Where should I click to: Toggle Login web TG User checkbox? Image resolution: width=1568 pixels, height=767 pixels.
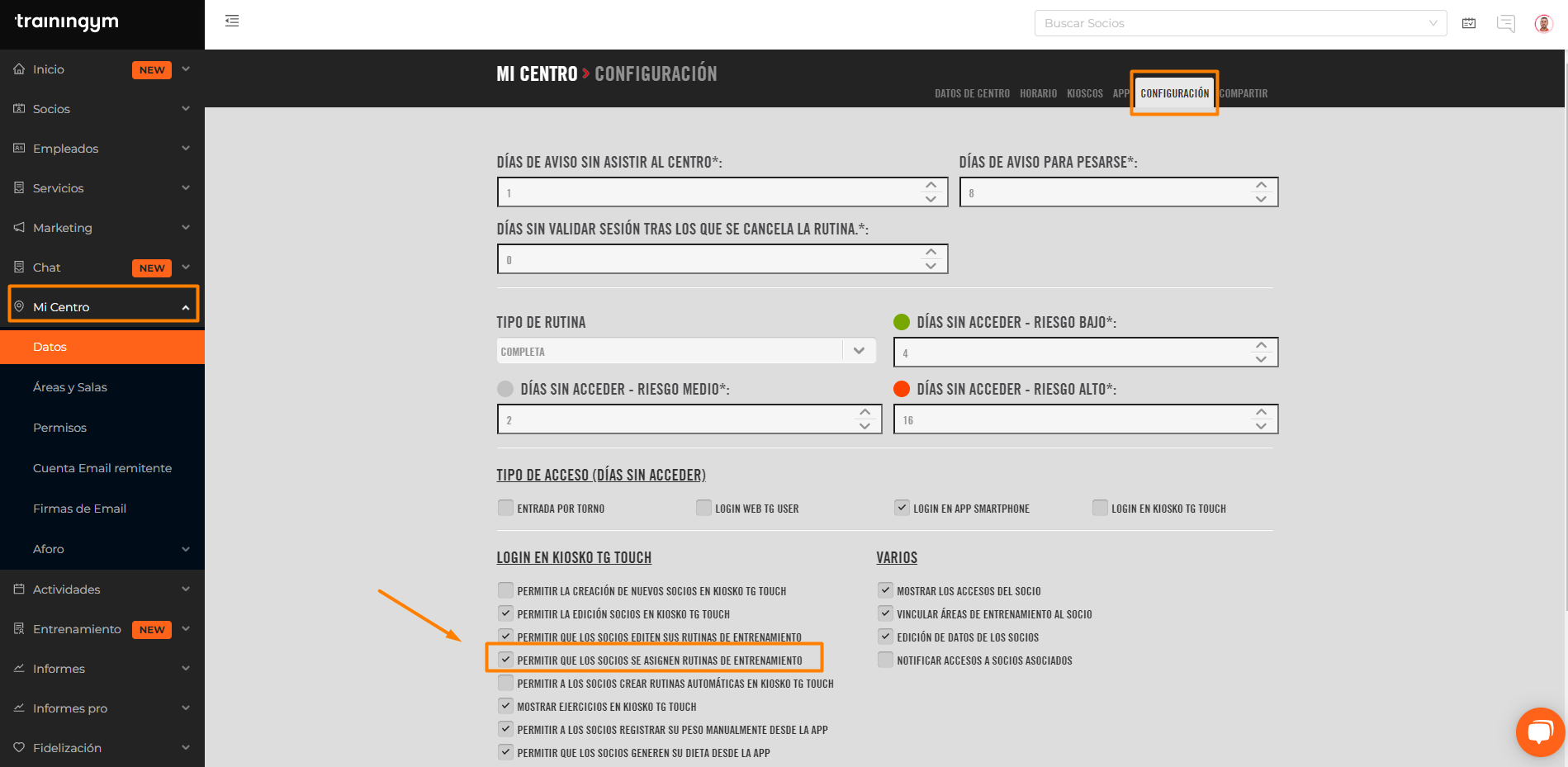(703, 508)
